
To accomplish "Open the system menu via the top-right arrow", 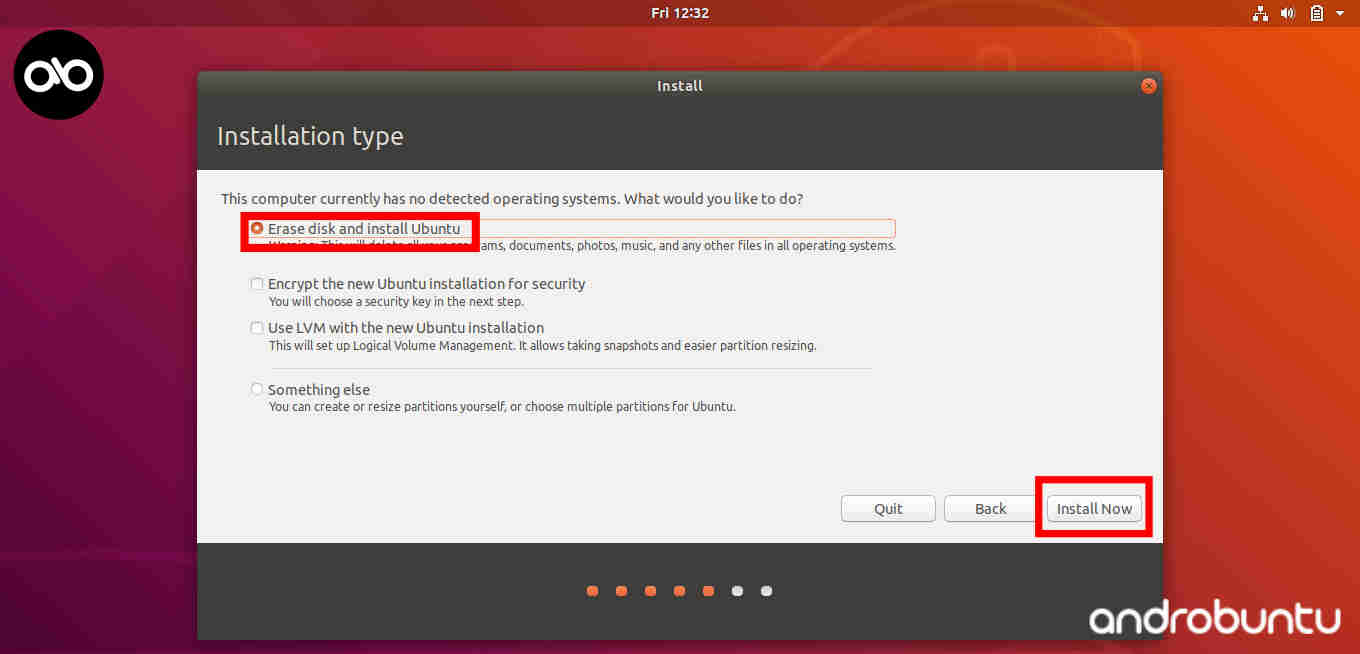I will pos(1340,13).
